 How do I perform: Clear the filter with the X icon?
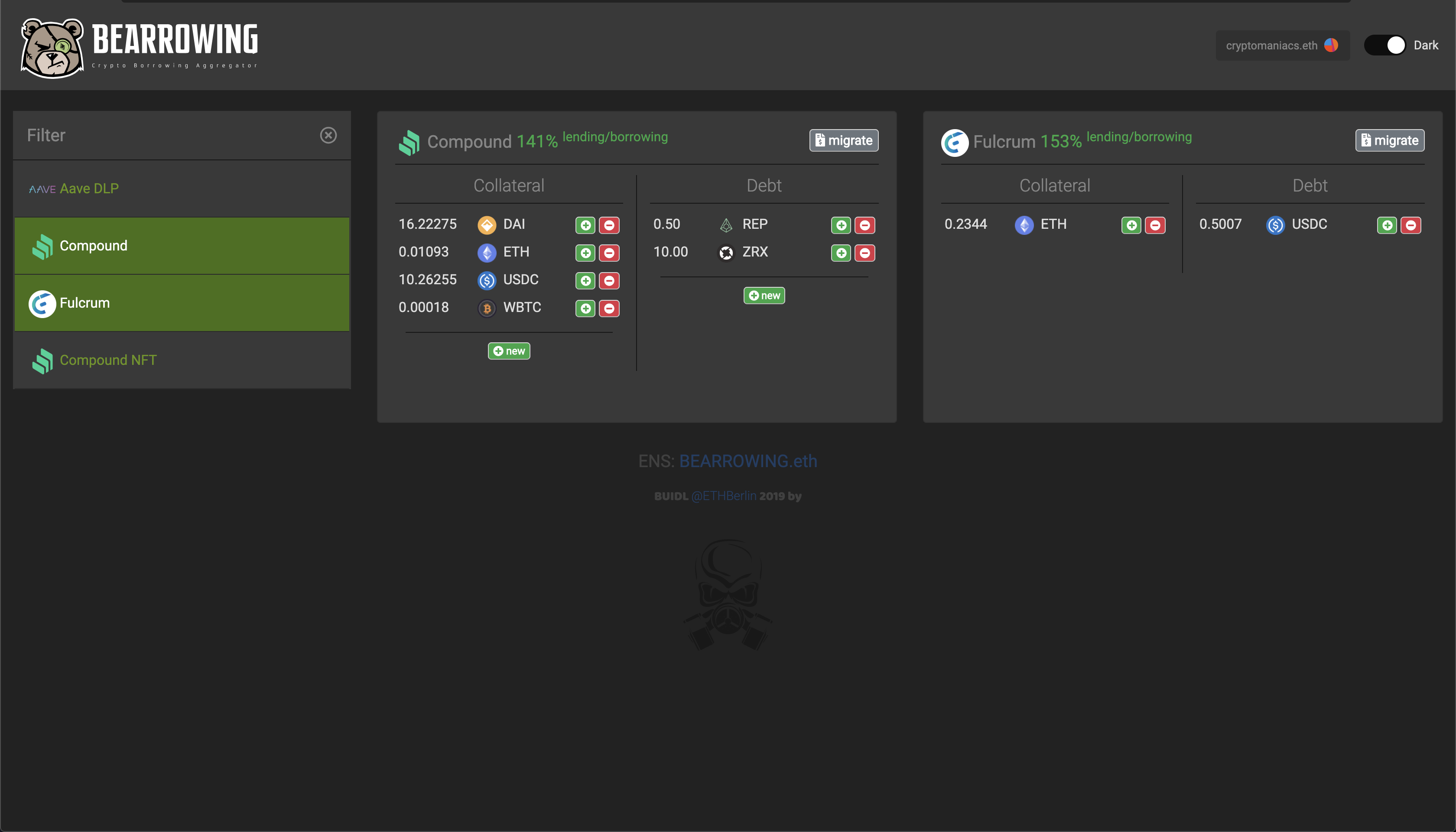(x=328, y=136)
